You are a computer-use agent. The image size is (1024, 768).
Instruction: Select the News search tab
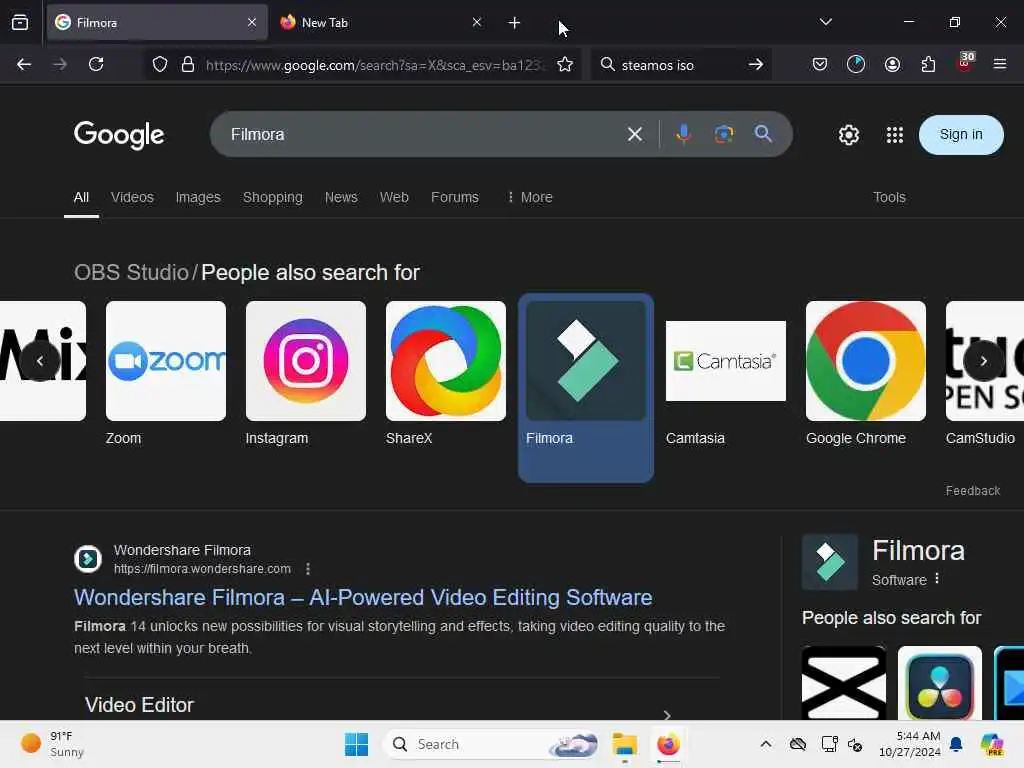pyautogui.click(x=341, y=197)
